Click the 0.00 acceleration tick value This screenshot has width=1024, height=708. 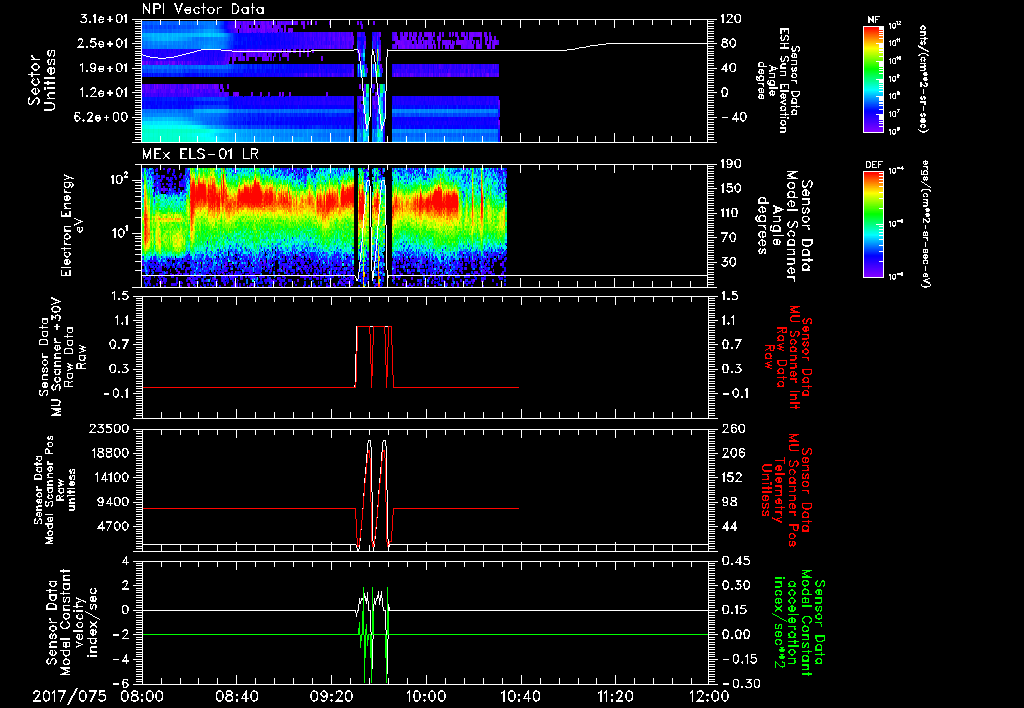735,634
